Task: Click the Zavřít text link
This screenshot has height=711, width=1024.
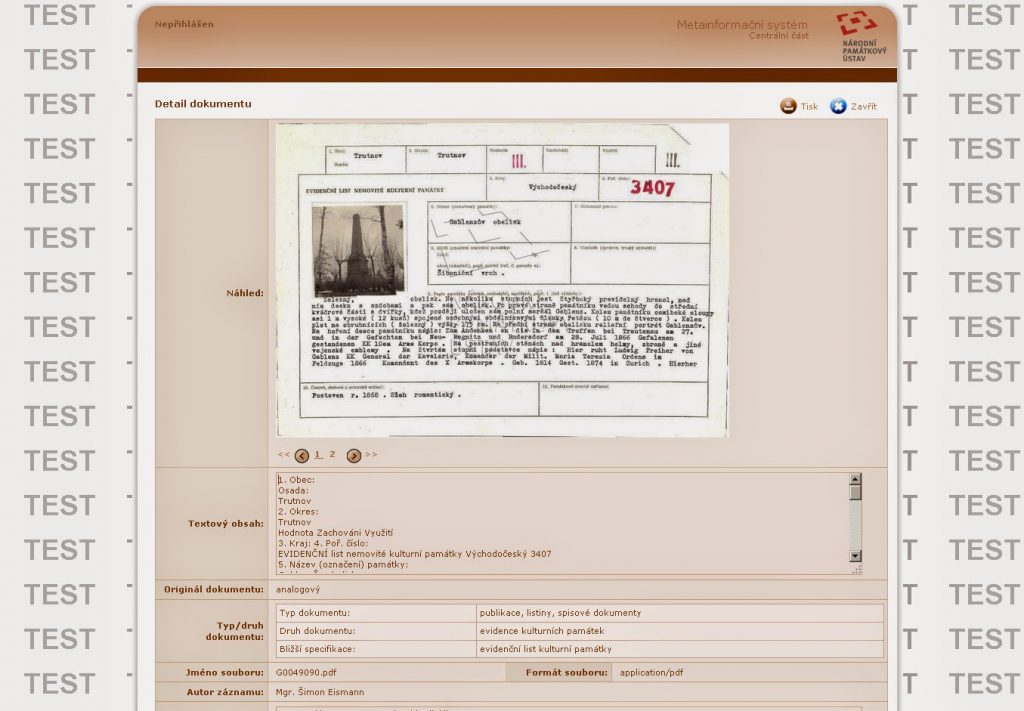Action: pos(863,106)
